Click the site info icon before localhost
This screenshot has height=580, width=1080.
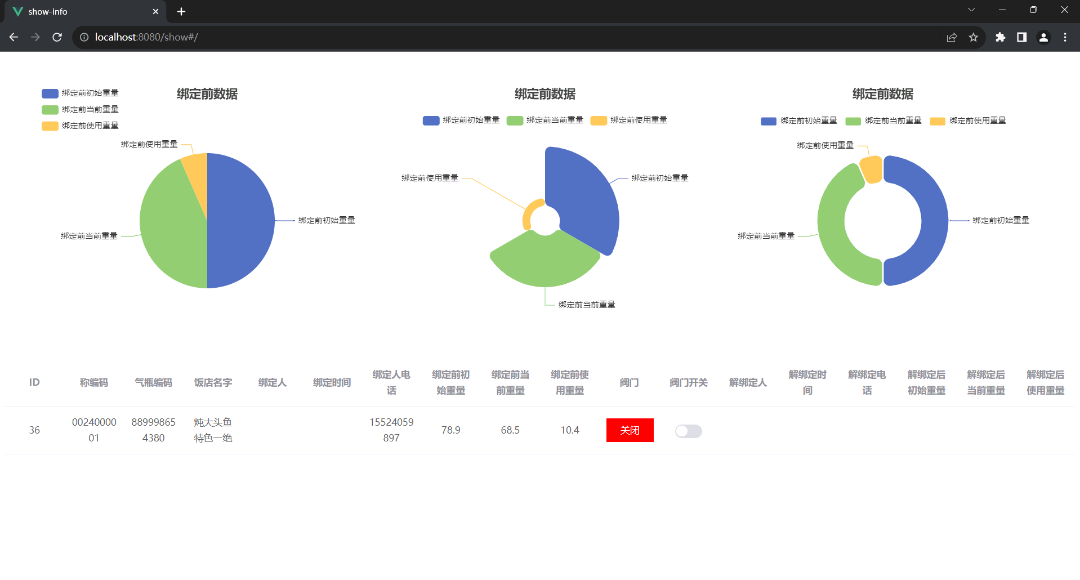84,37
